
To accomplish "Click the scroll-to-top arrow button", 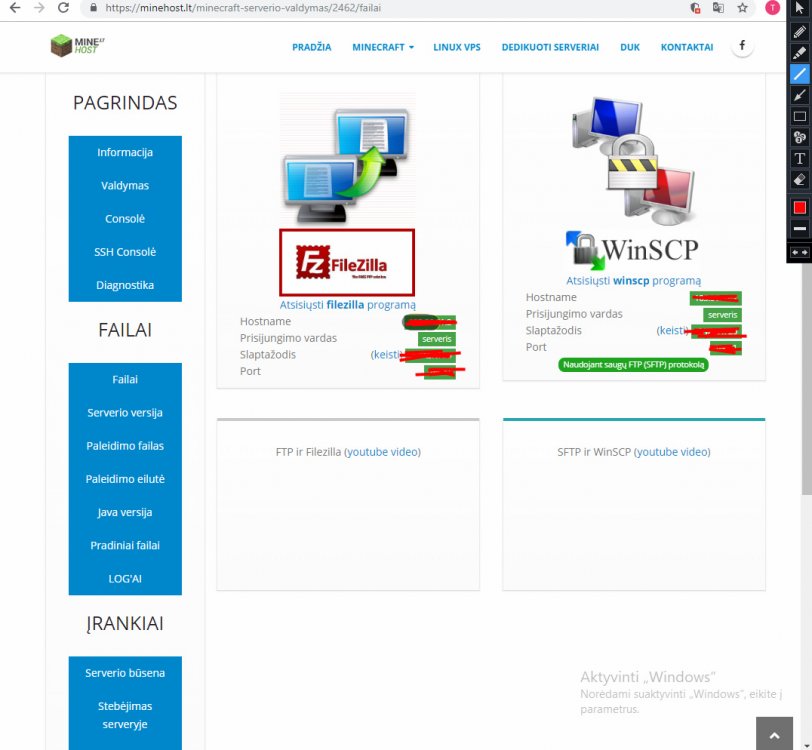I will tap(774, 734).
